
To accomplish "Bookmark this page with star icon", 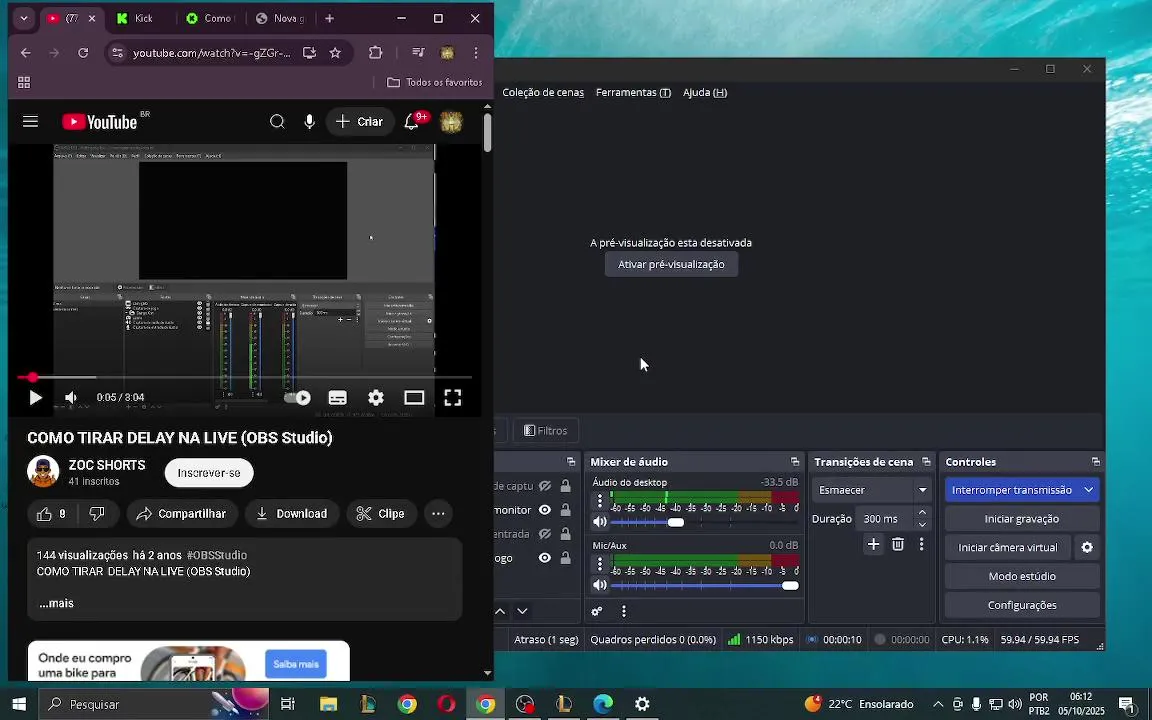I will point(335,53).
